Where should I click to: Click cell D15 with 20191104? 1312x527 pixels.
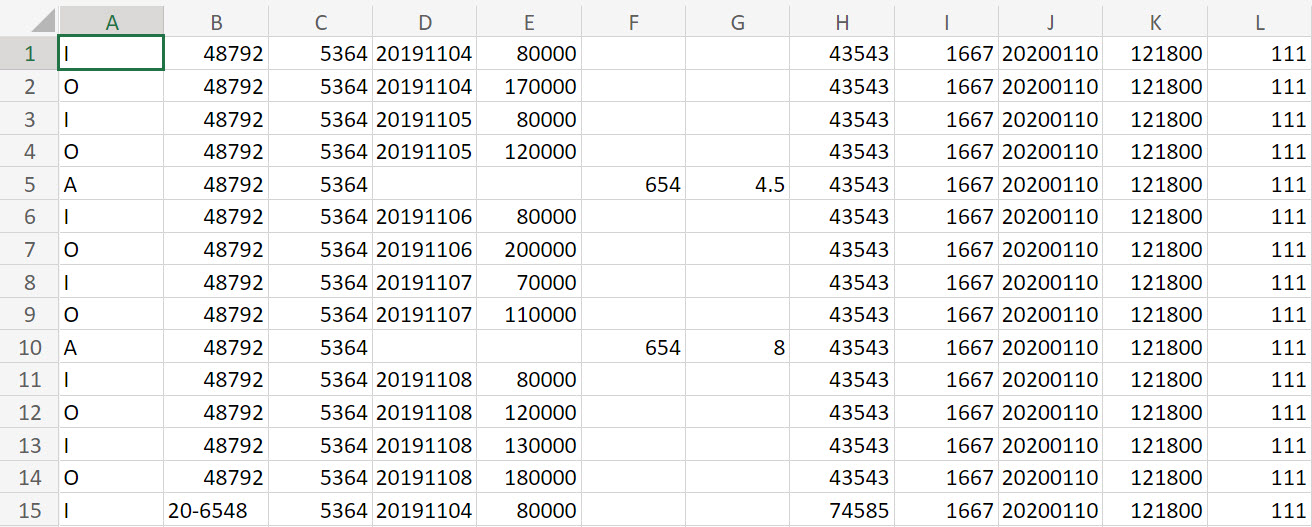[x=425, y=509]
